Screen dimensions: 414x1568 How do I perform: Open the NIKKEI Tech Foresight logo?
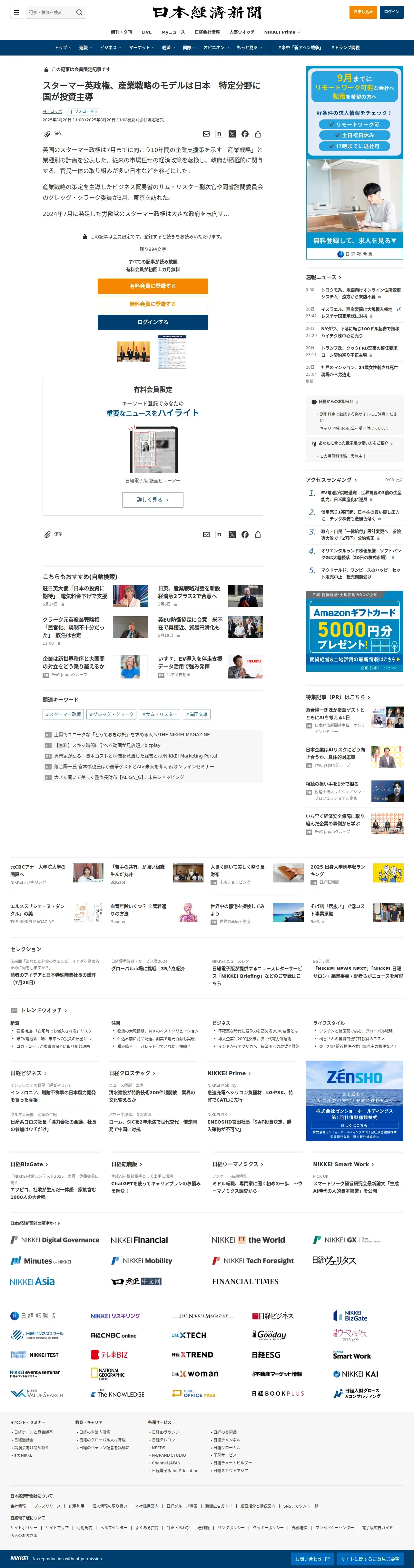(x=253, y=1261)
